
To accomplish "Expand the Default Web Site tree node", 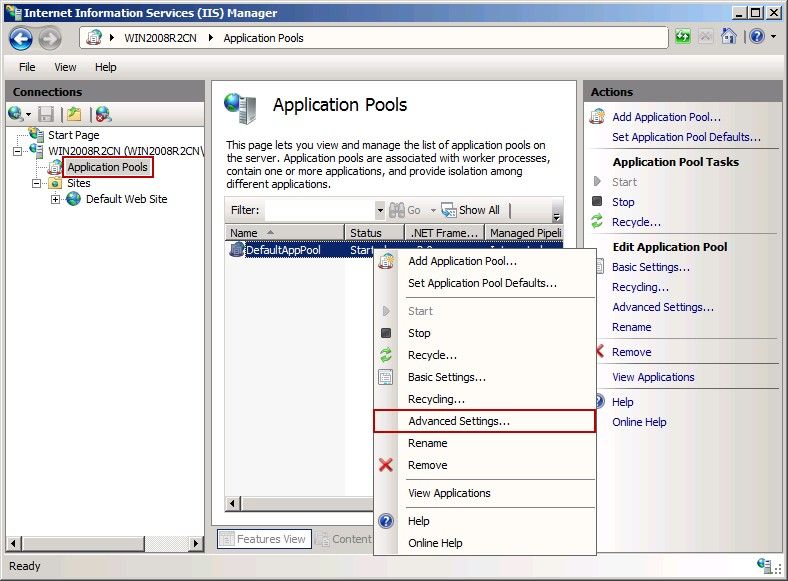I will pos(55,199).
